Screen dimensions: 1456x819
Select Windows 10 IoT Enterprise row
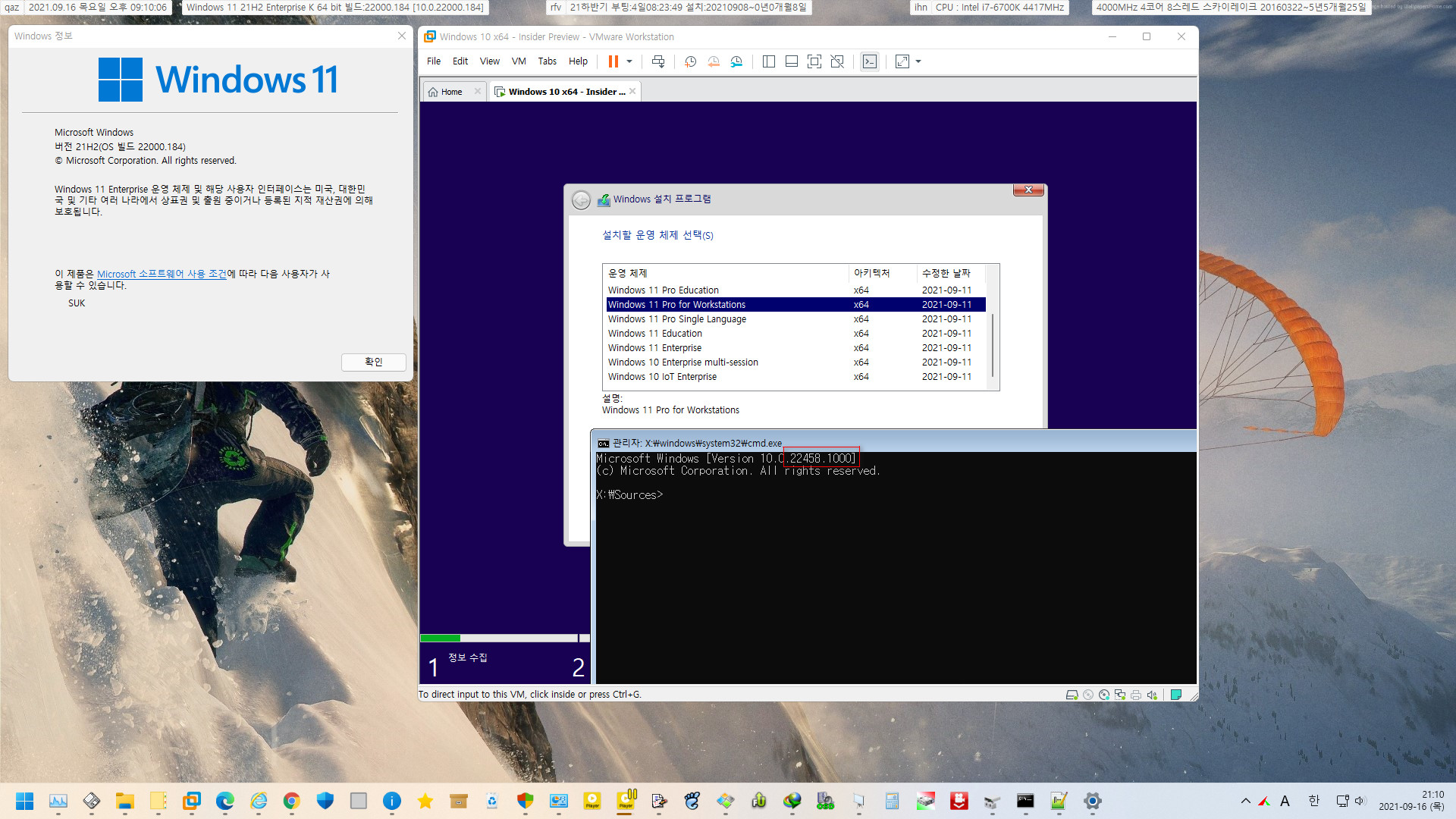pos(795,377)
